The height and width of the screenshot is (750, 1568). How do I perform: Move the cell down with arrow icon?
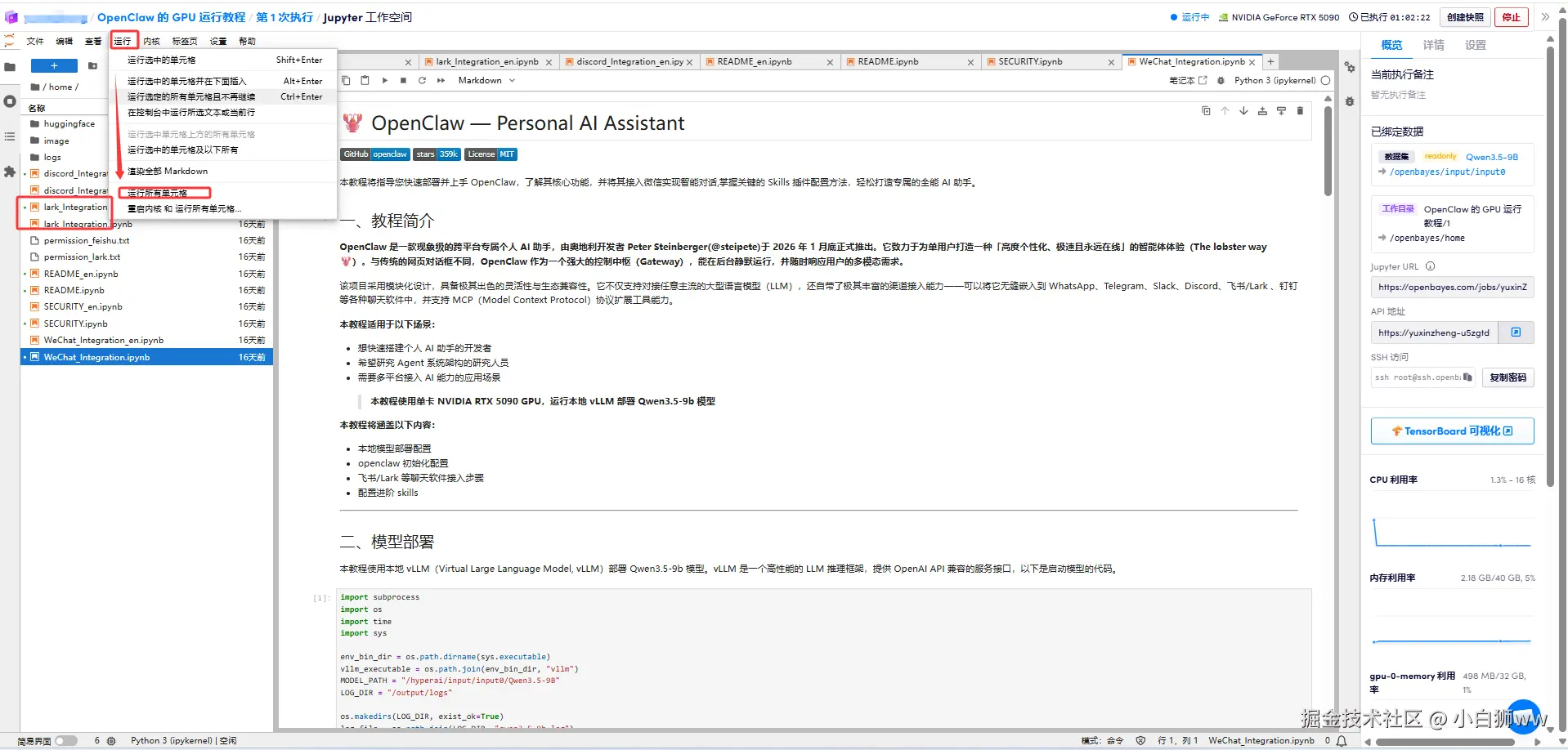pyautogui.click(x=1243, y=111)
